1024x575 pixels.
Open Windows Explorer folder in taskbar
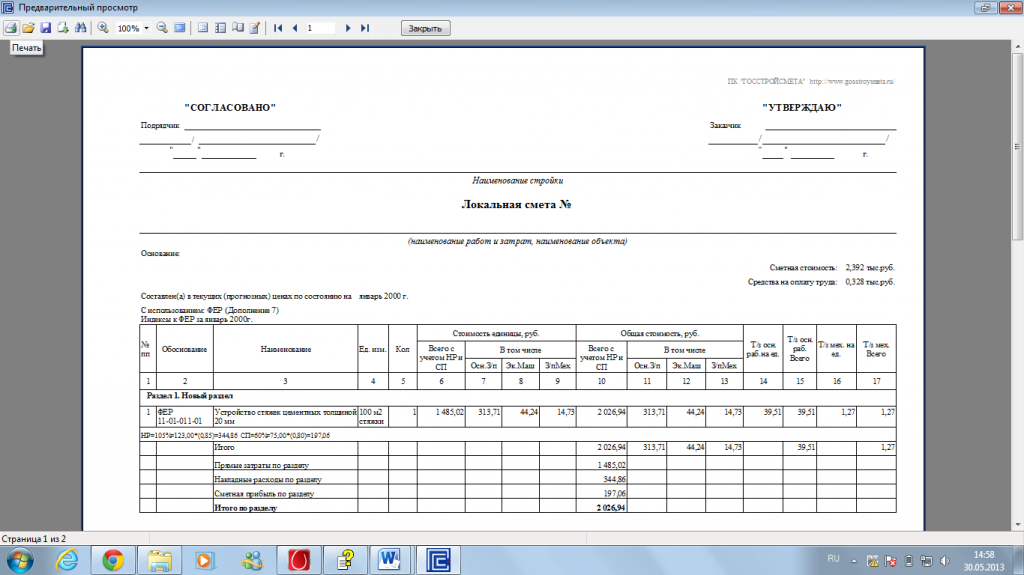(x=159, y=560)
